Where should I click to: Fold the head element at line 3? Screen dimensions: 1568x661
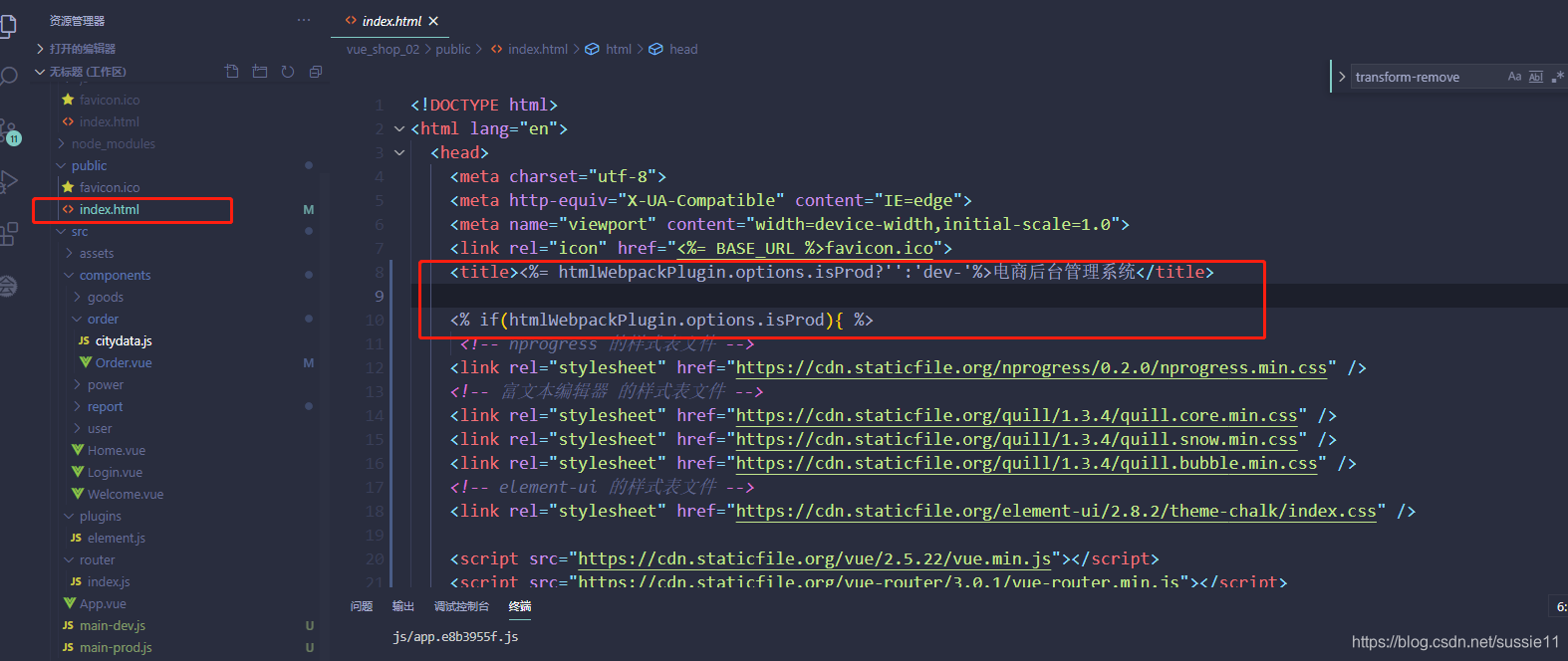pyautogui.click(x=399, y=152)
